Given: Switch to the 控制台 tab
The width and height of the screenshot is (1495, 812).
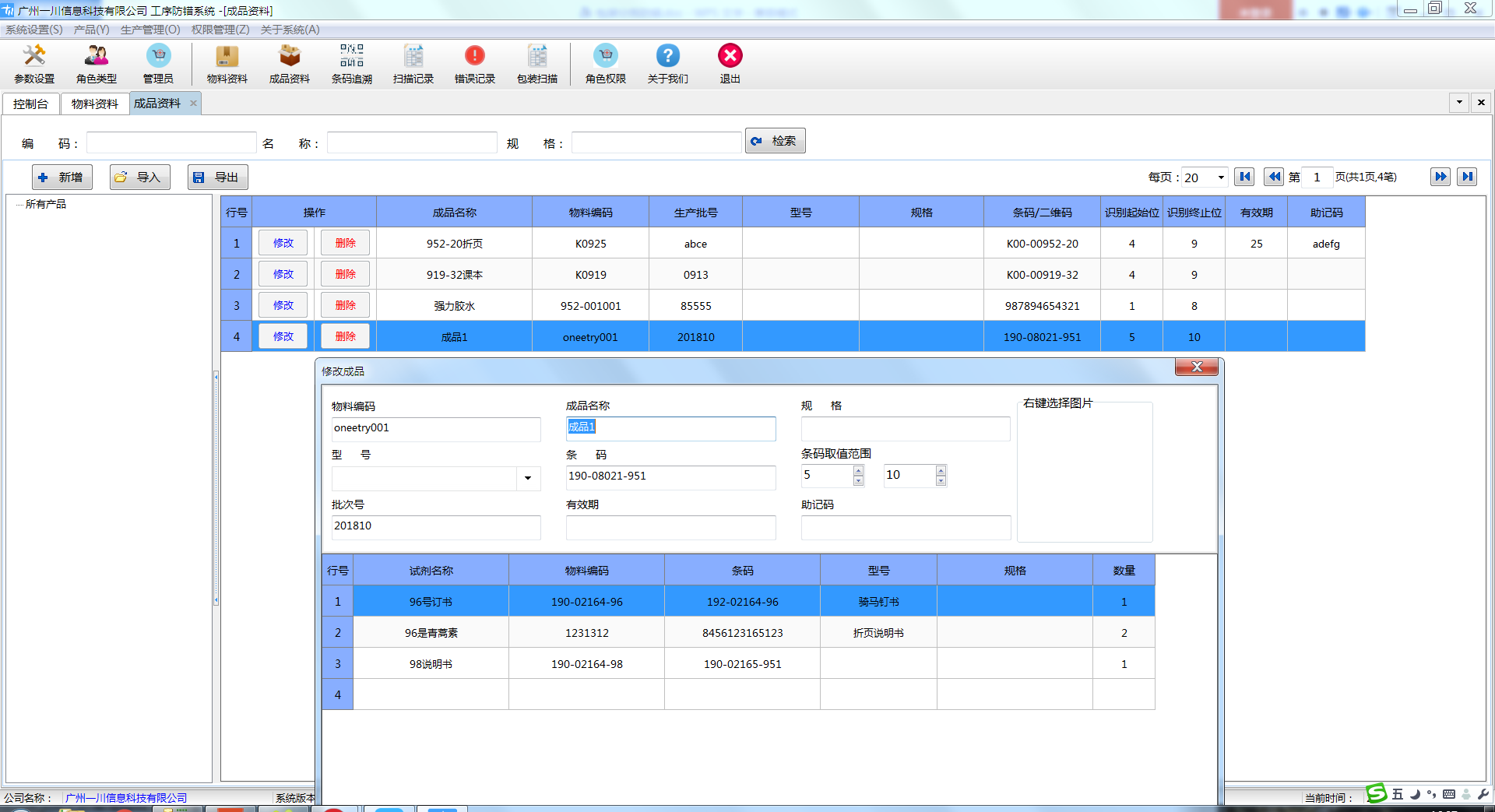Looking at the screenshot, I should point(31,104).
